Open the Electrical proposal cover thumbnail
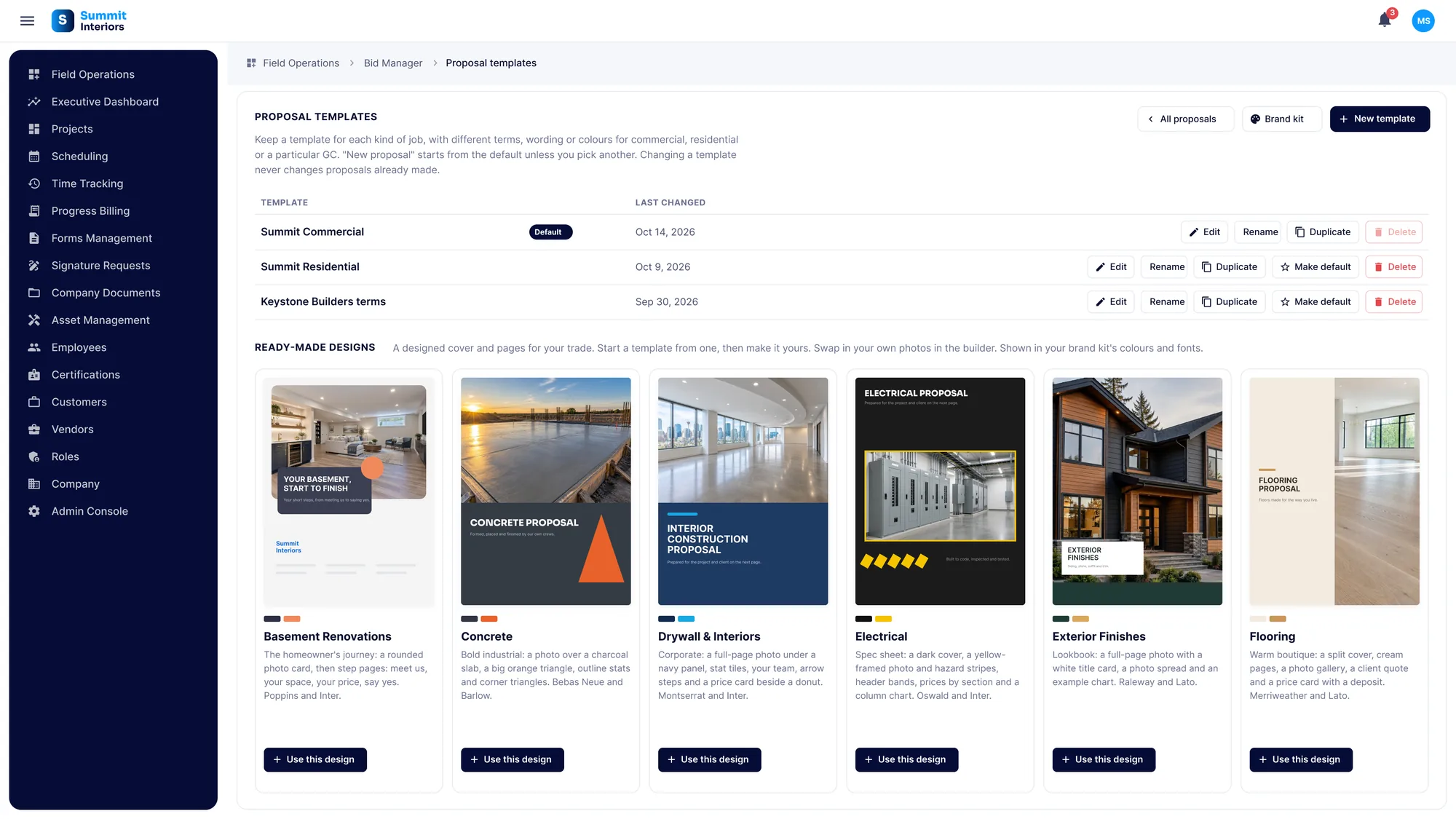 point(940,491)
